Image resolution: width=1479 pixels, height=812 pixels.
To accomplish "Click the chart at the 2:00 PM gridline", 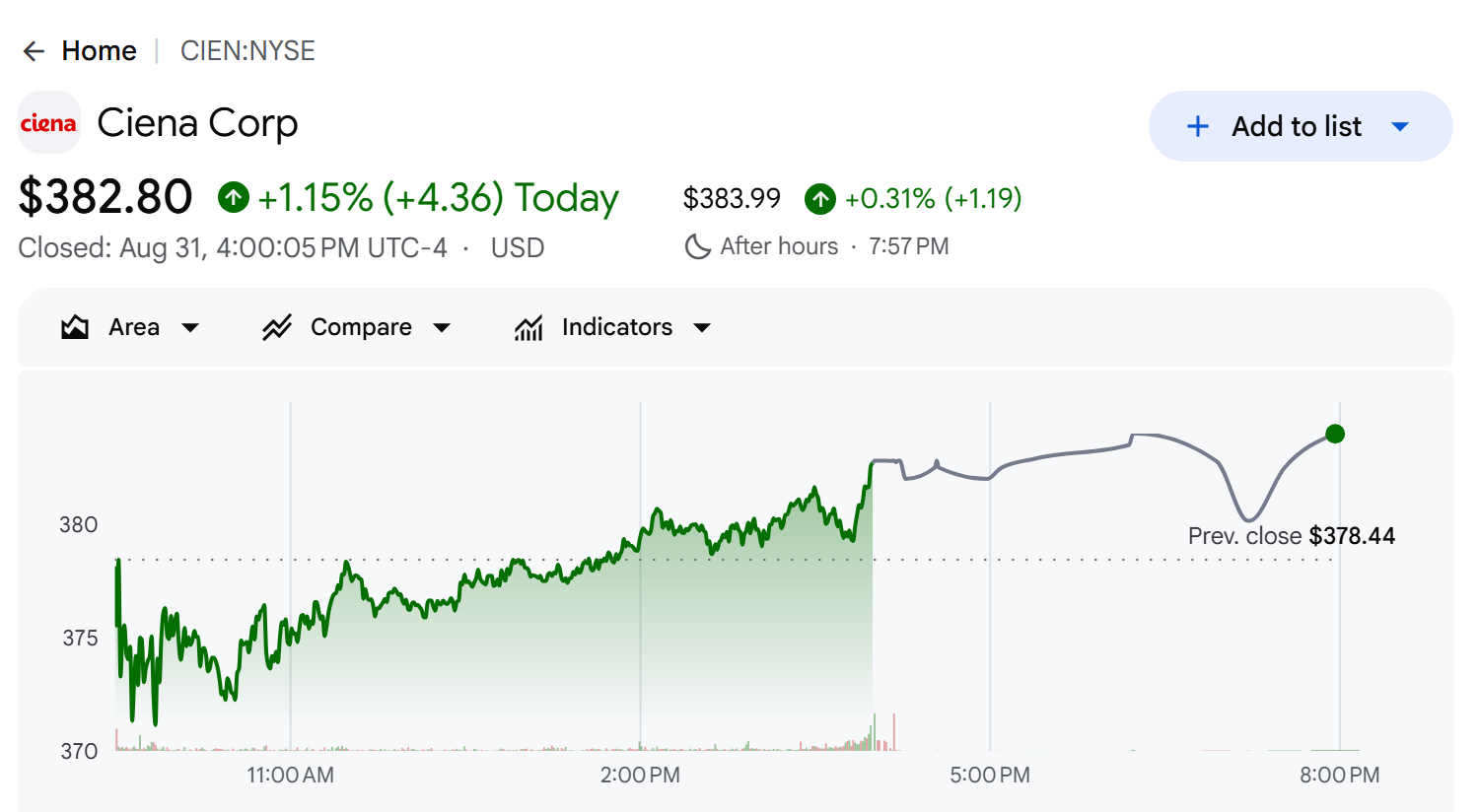I will click(x=640, y=576).
